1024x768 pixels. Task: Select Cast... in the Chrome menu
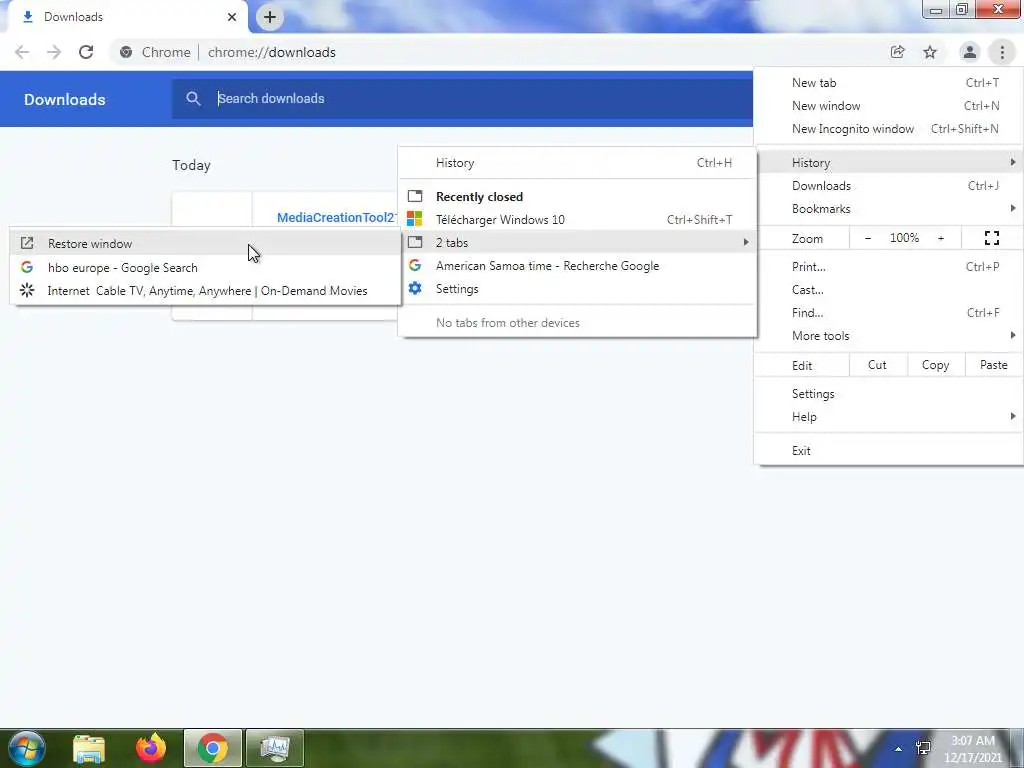(888, 289)
